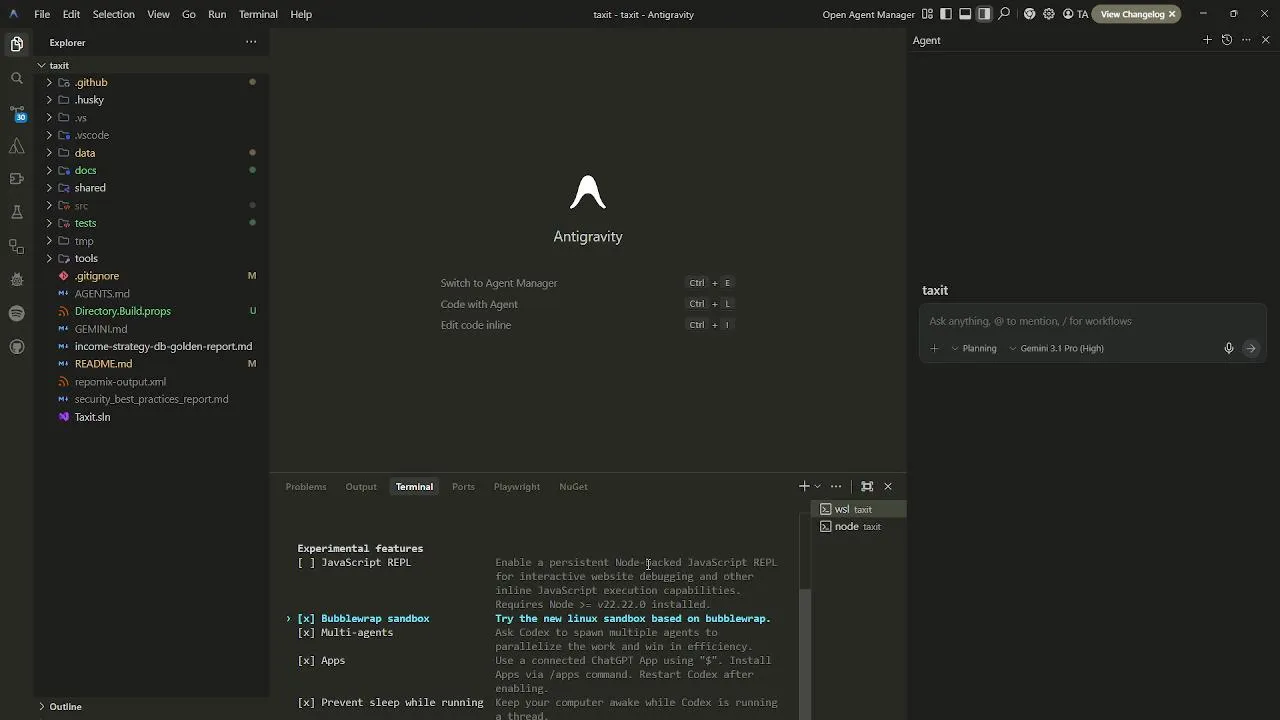Toggle primary side bar layout icon

(946, 14)
